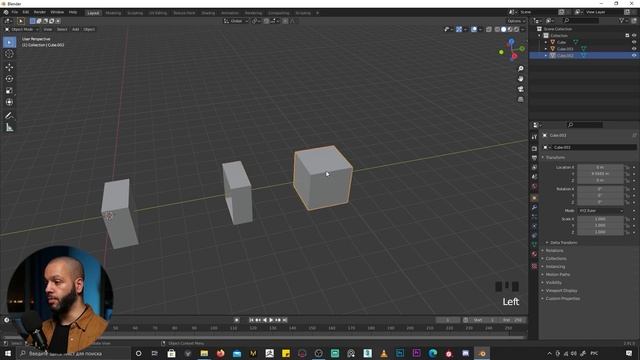Screen dimensions: 640x360
Task: Open the viewport Options dropdown
Action: (516, 21)
